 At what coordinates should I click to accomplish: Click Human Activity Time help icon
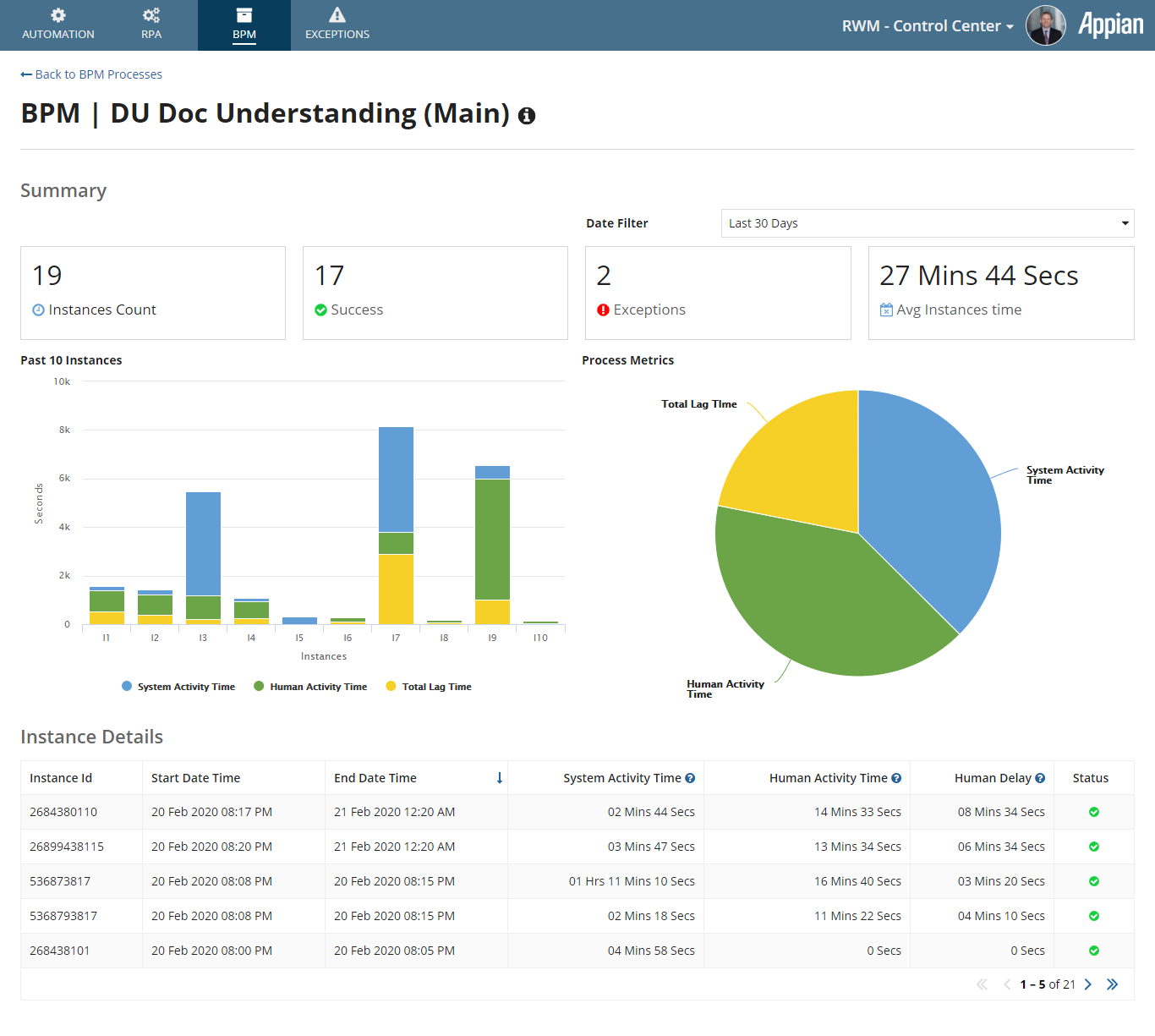896,778
